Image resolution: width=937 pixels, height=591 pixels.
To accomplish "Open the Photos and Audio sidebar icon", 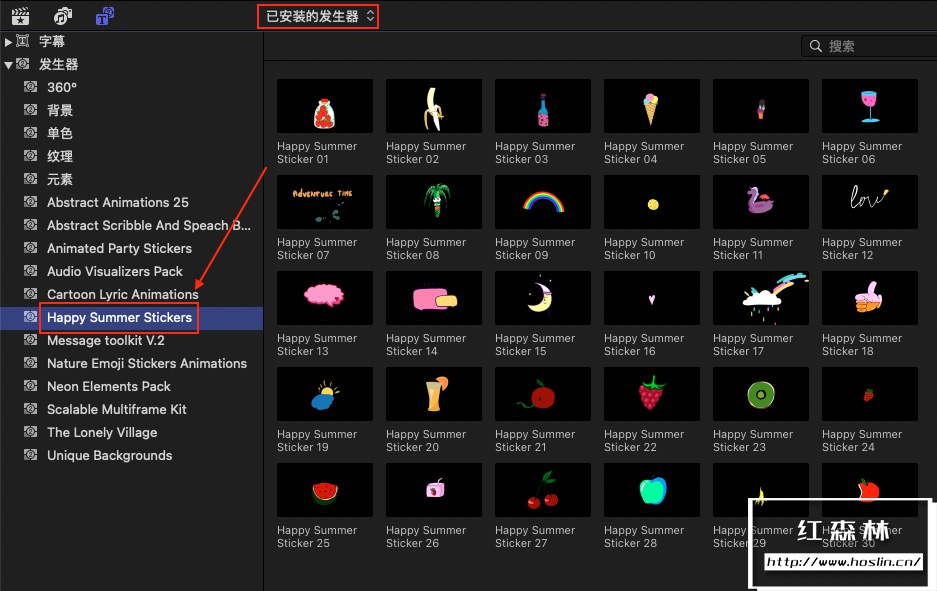I will coord(62,16).
